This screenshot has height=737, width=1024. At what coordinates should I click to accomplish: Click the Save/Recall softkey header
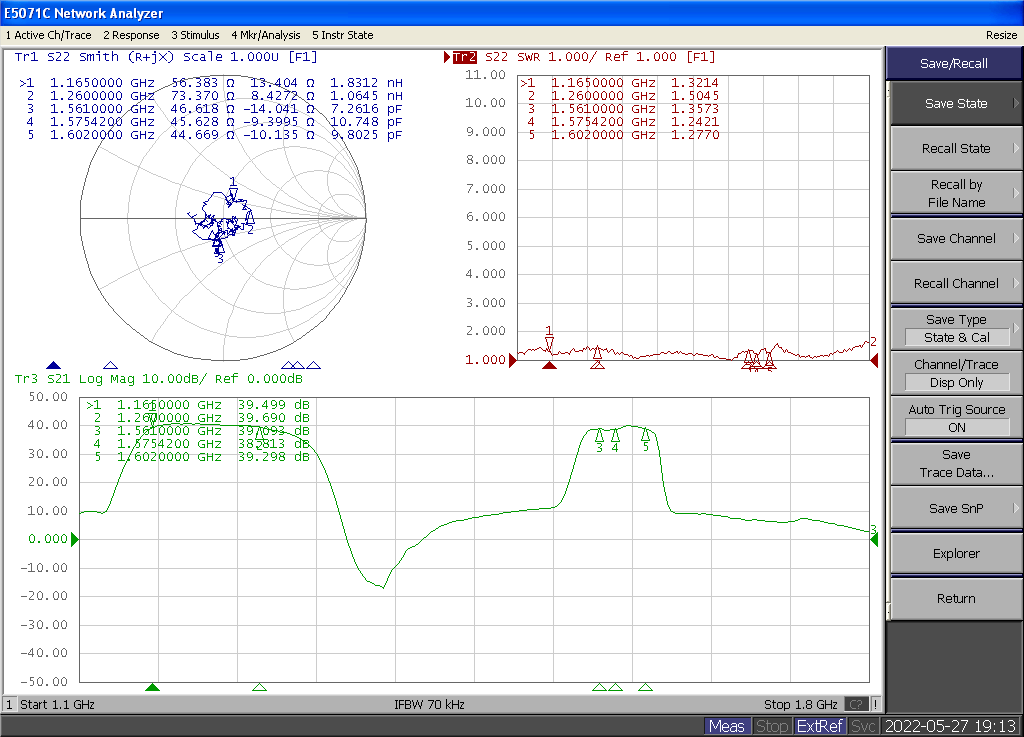pyautogui.click(x=954, y=63)
